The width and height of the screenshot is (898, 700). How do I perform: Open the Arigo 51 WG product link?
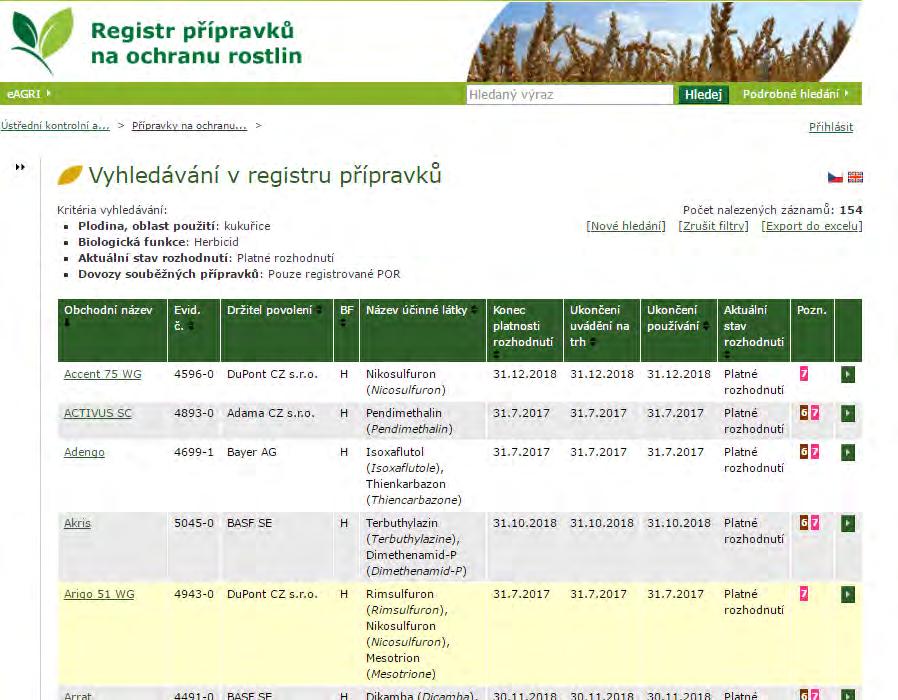pos(99,594)
